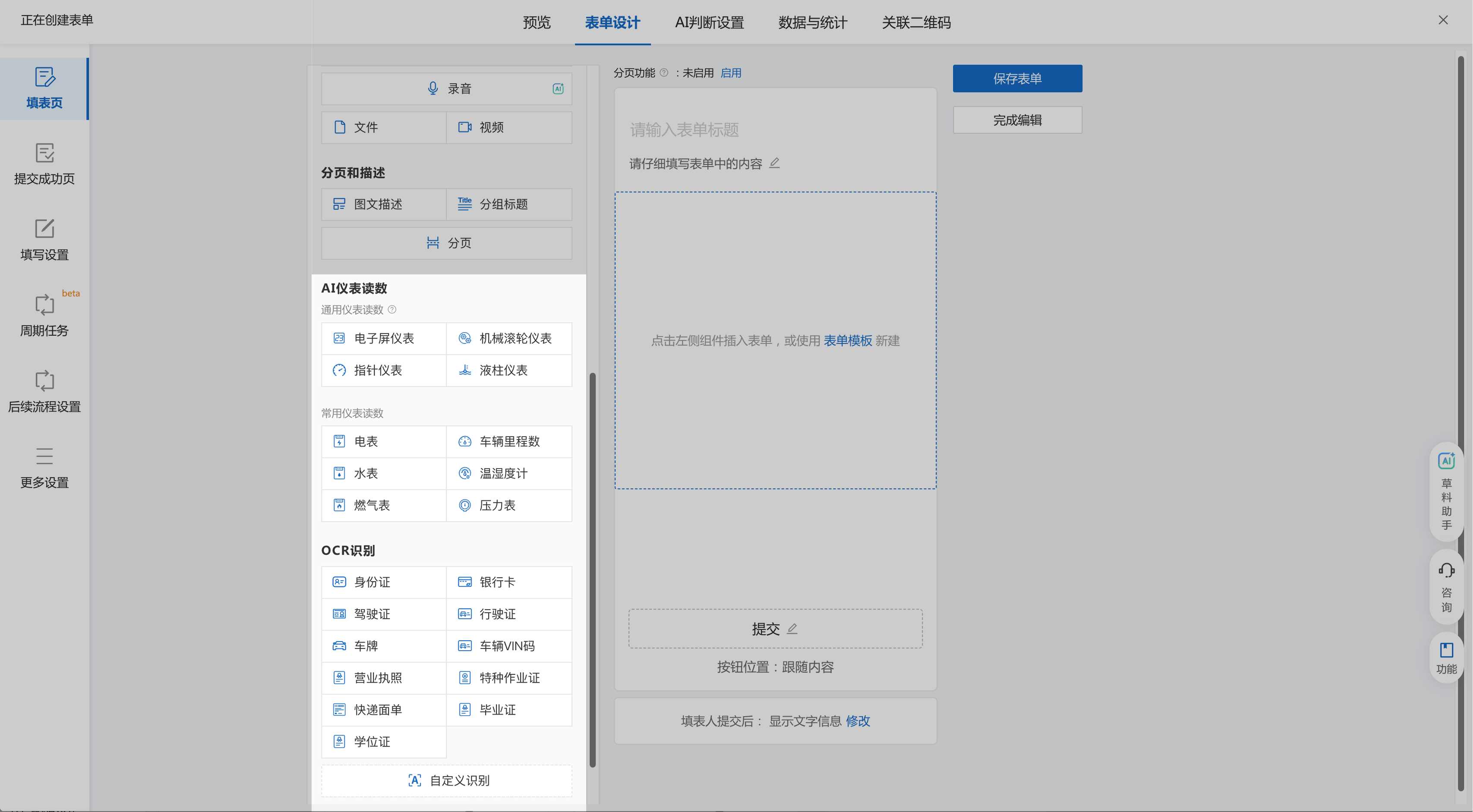Click the component panel vertical scrollbar

[593, 569]
